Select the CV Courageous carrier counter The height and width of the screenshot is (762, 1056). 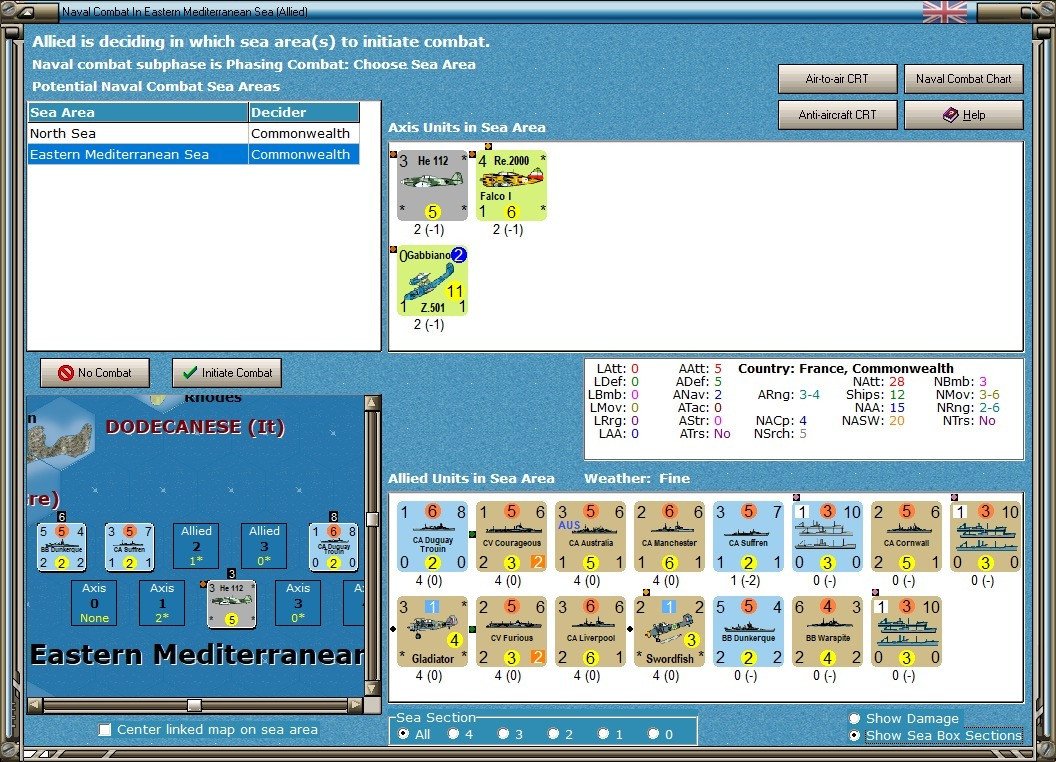click(x=511, y=536)
